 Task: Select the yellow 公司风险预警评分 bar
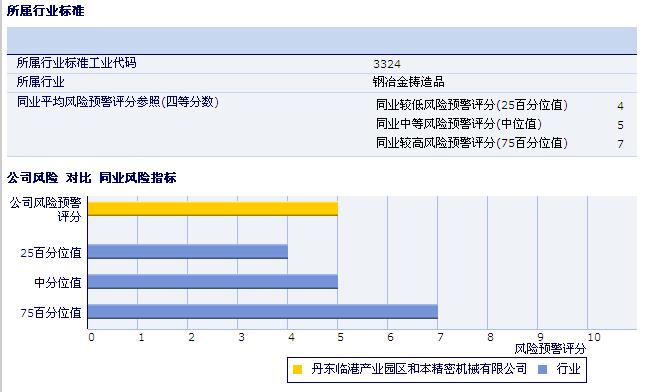pyautogui.click(x=213, y=209)
